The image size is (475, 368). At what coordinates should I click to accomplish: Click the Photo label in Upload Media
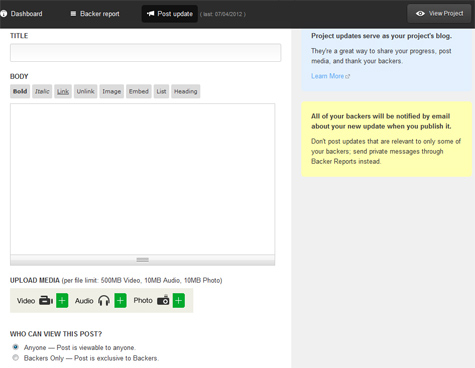coord(143,301)
